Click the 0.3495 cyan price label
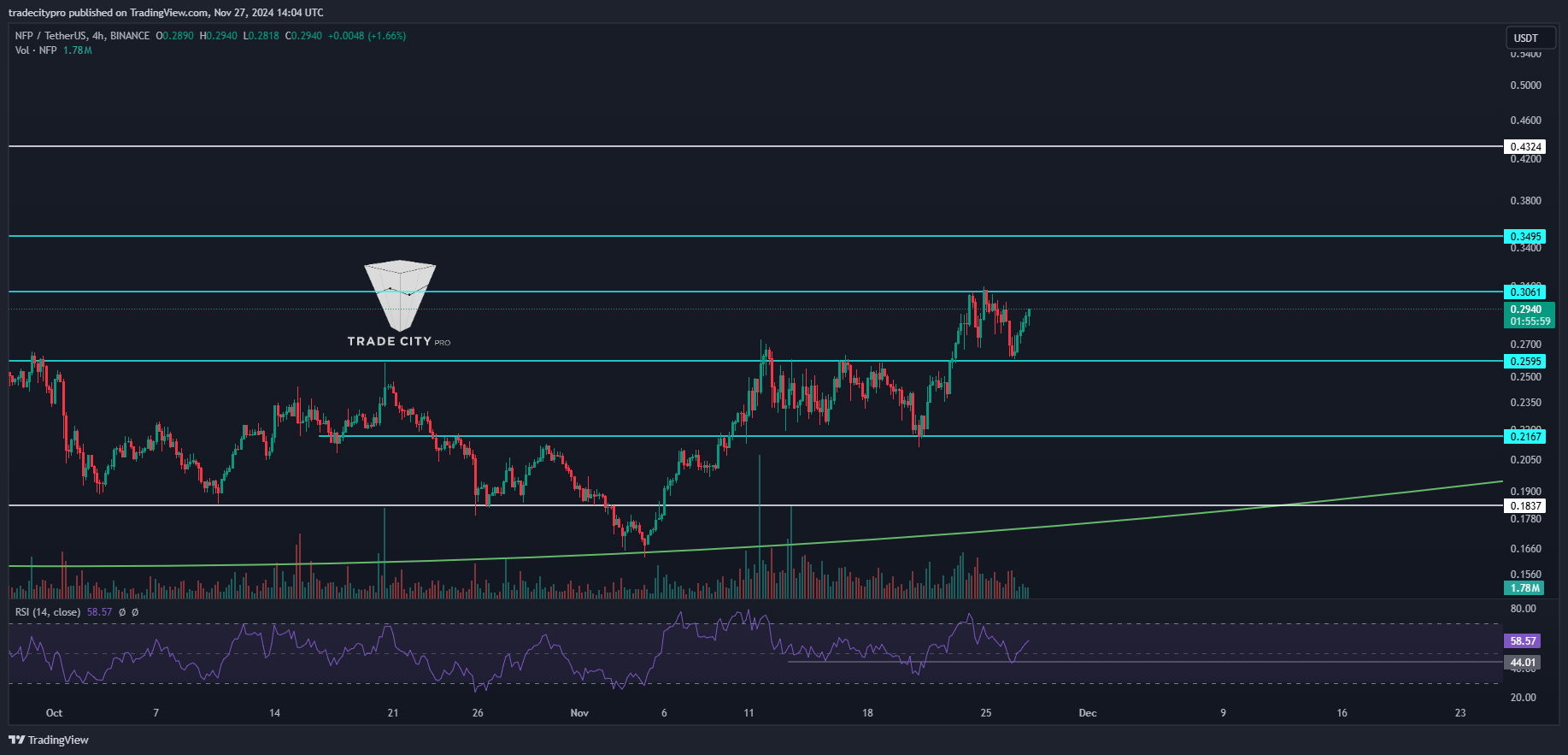 [x=1525, y=237]
